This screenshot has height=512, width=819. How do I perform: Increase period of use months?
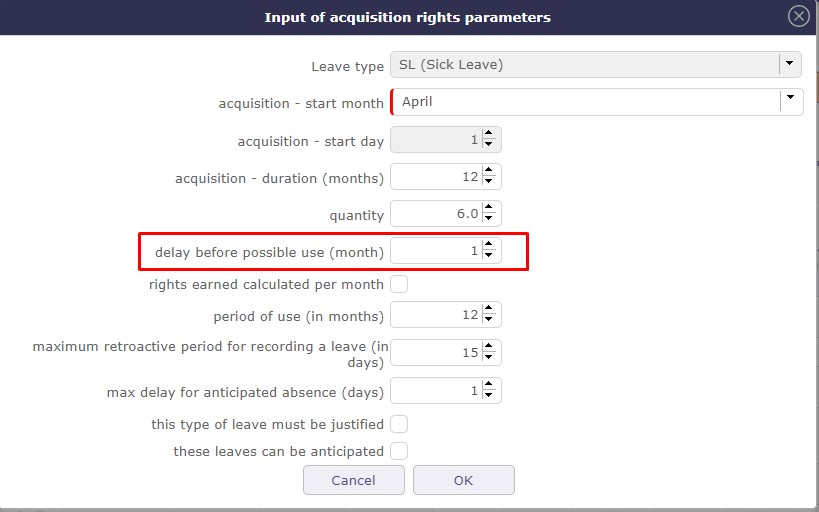coord(488,309)
